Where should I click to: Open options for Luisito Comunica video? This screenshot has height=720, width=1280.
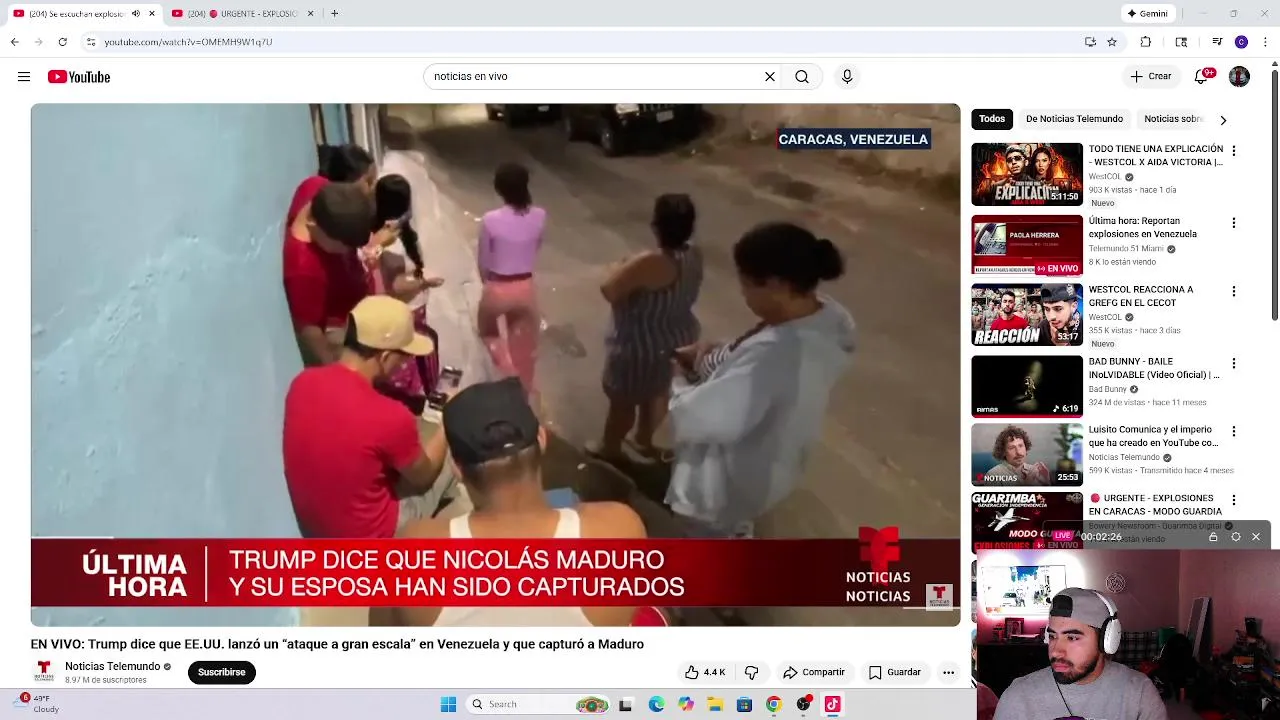tap(1234, 432)
